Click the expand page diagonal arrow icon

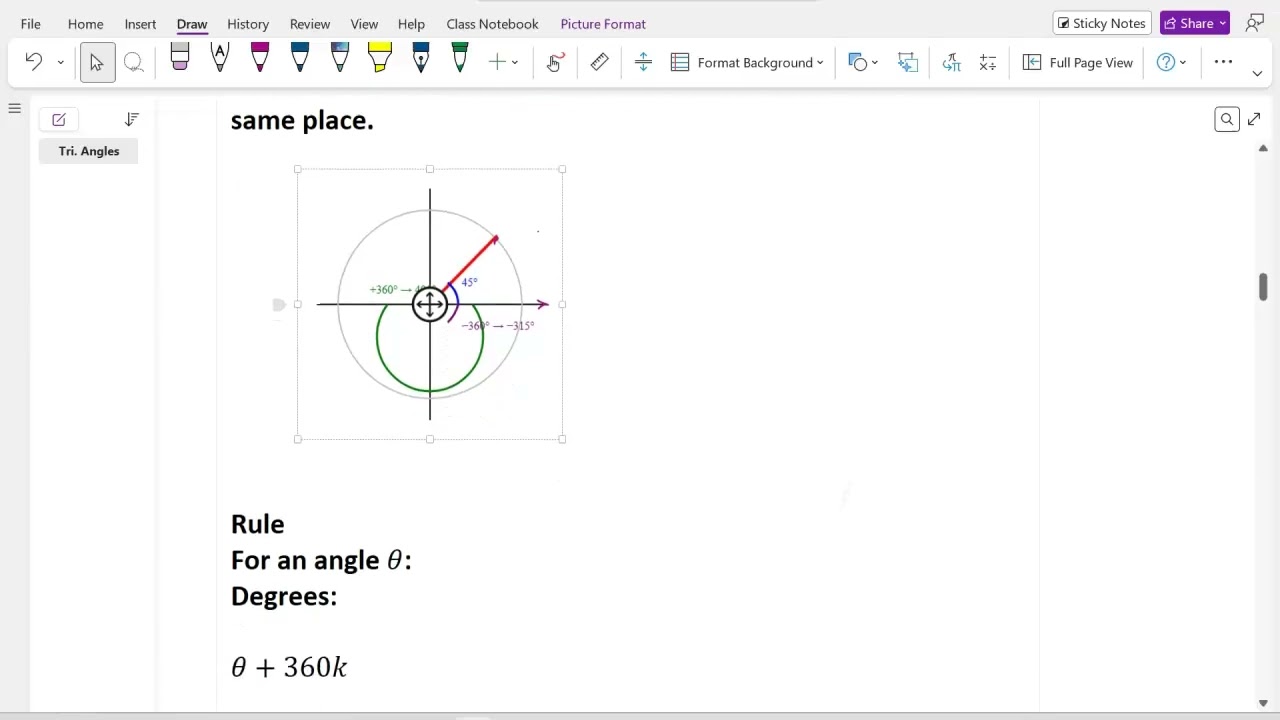[x=1254, y=120]
